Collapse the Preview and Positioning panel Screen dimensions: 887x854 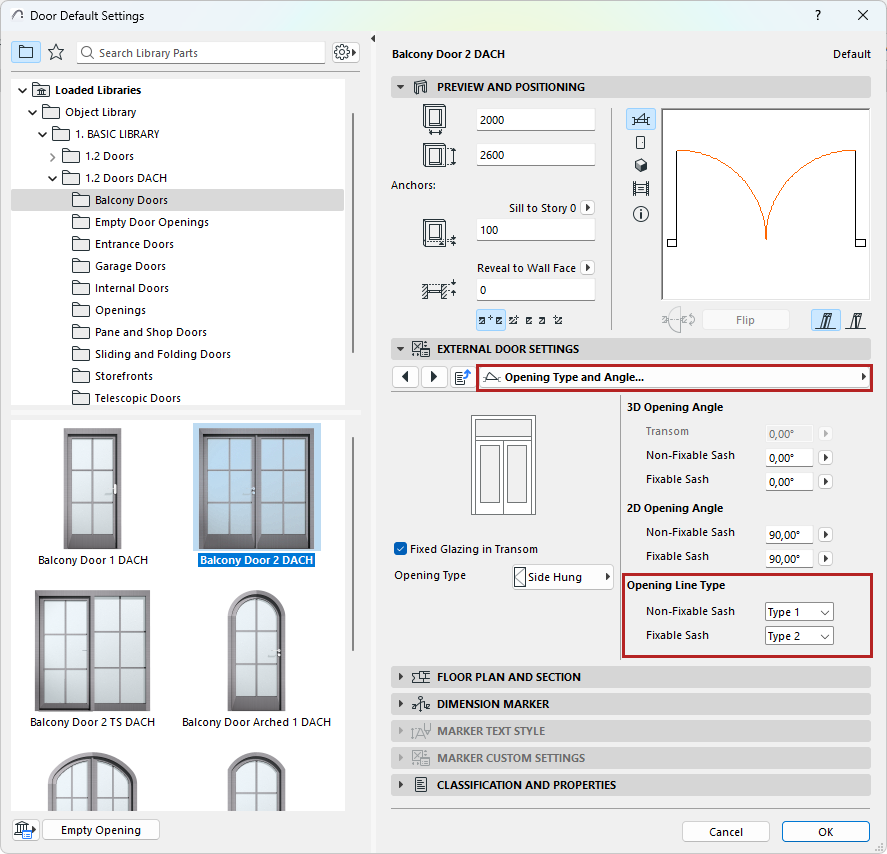401,87
